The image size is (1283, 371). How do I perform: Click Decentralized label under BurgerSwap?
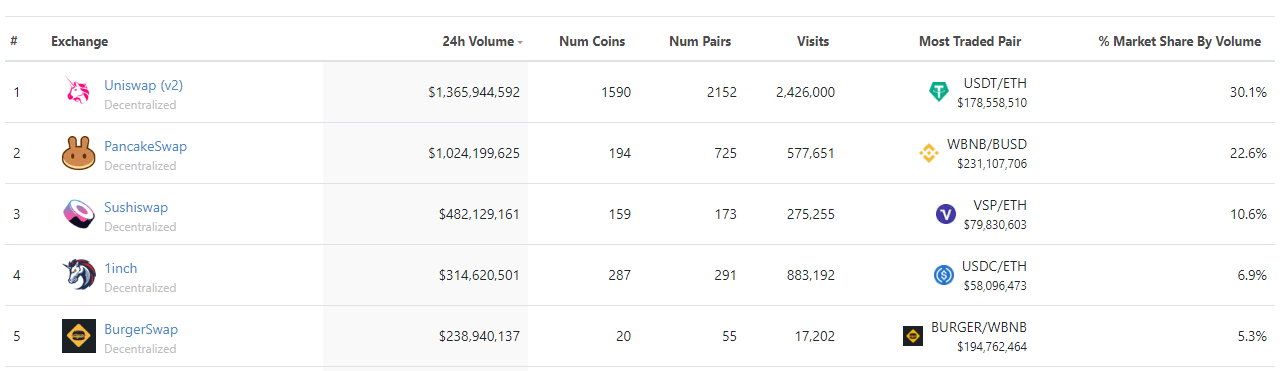[x=140, y=349]
